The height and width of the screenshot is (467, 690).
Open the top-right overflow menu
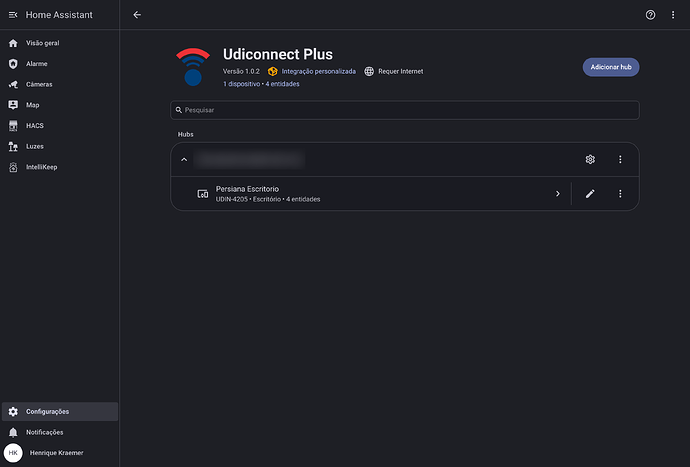[x=673, y=15]
